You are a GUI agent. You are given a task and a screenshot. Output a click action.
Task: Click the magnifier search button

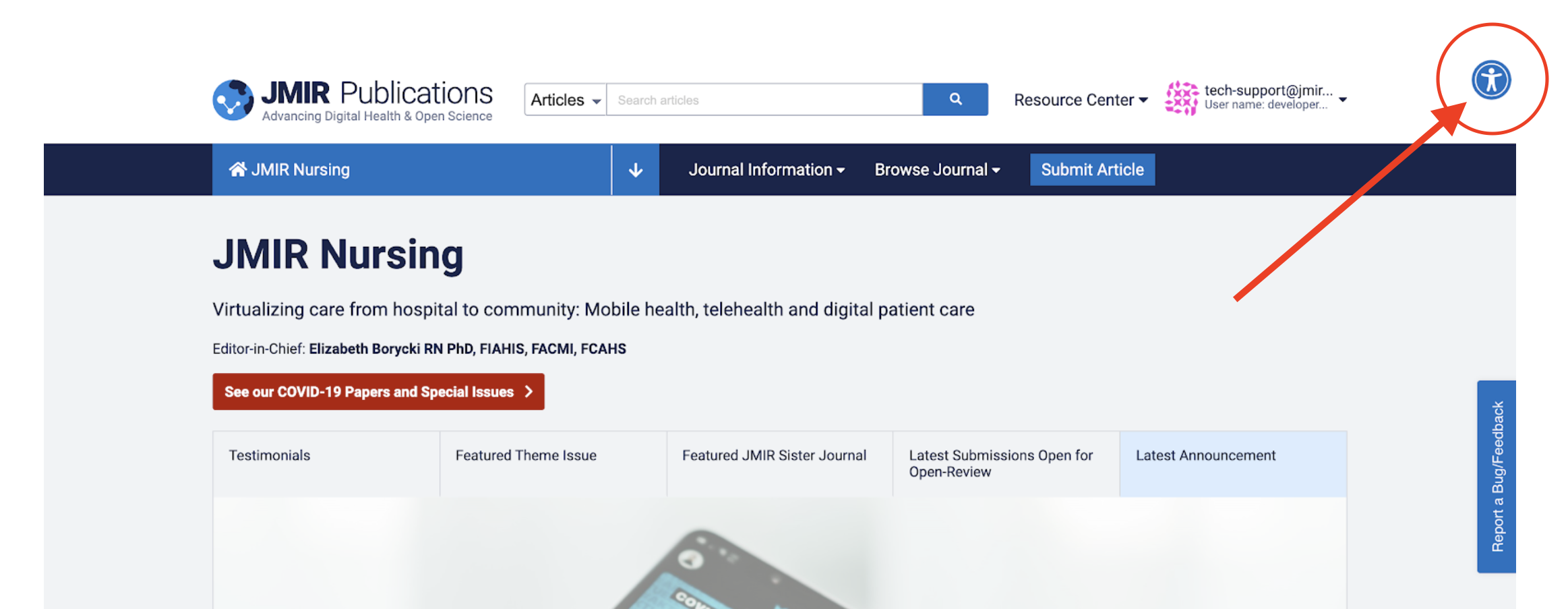pos(955,99)
